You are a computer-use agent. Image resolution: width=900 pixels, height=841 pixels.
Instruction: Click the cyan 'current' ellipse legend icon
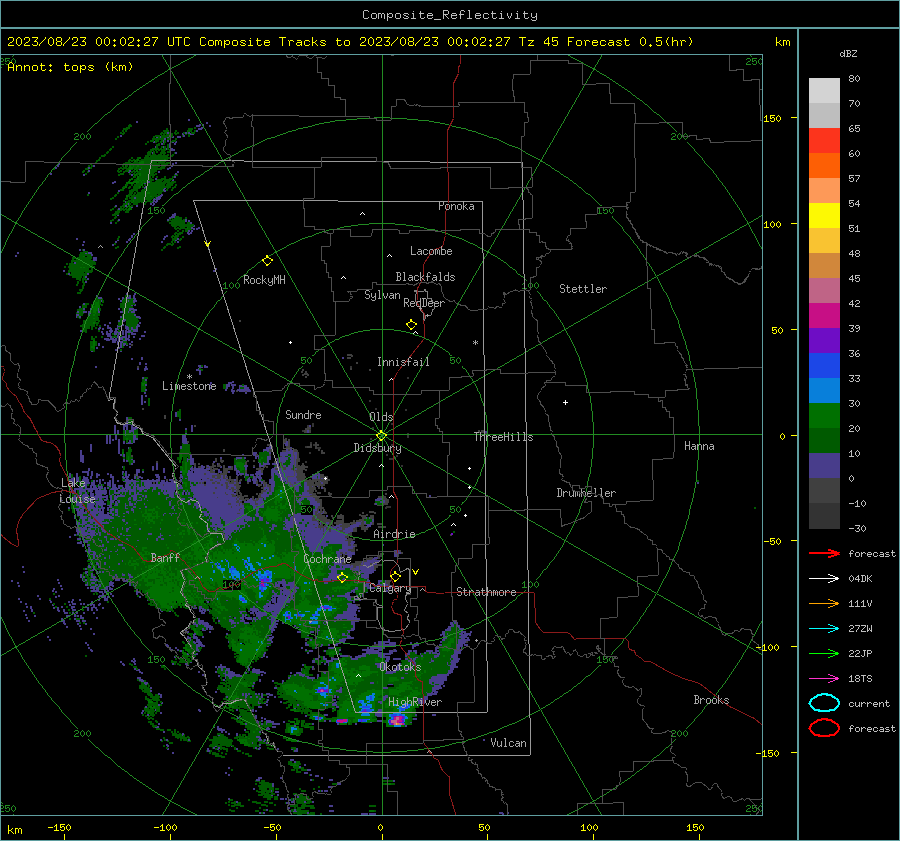(824, 703)
